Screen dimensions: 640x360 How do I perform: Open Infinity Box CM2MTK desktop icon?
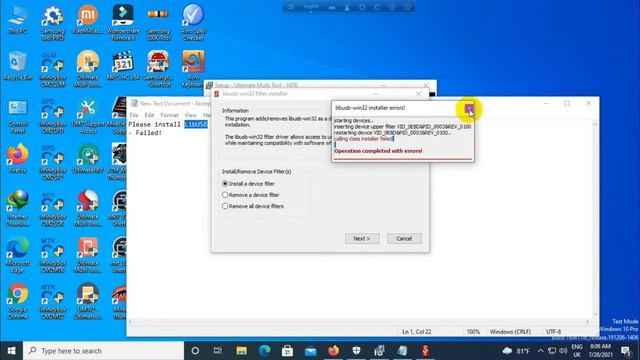pos(53,255)
